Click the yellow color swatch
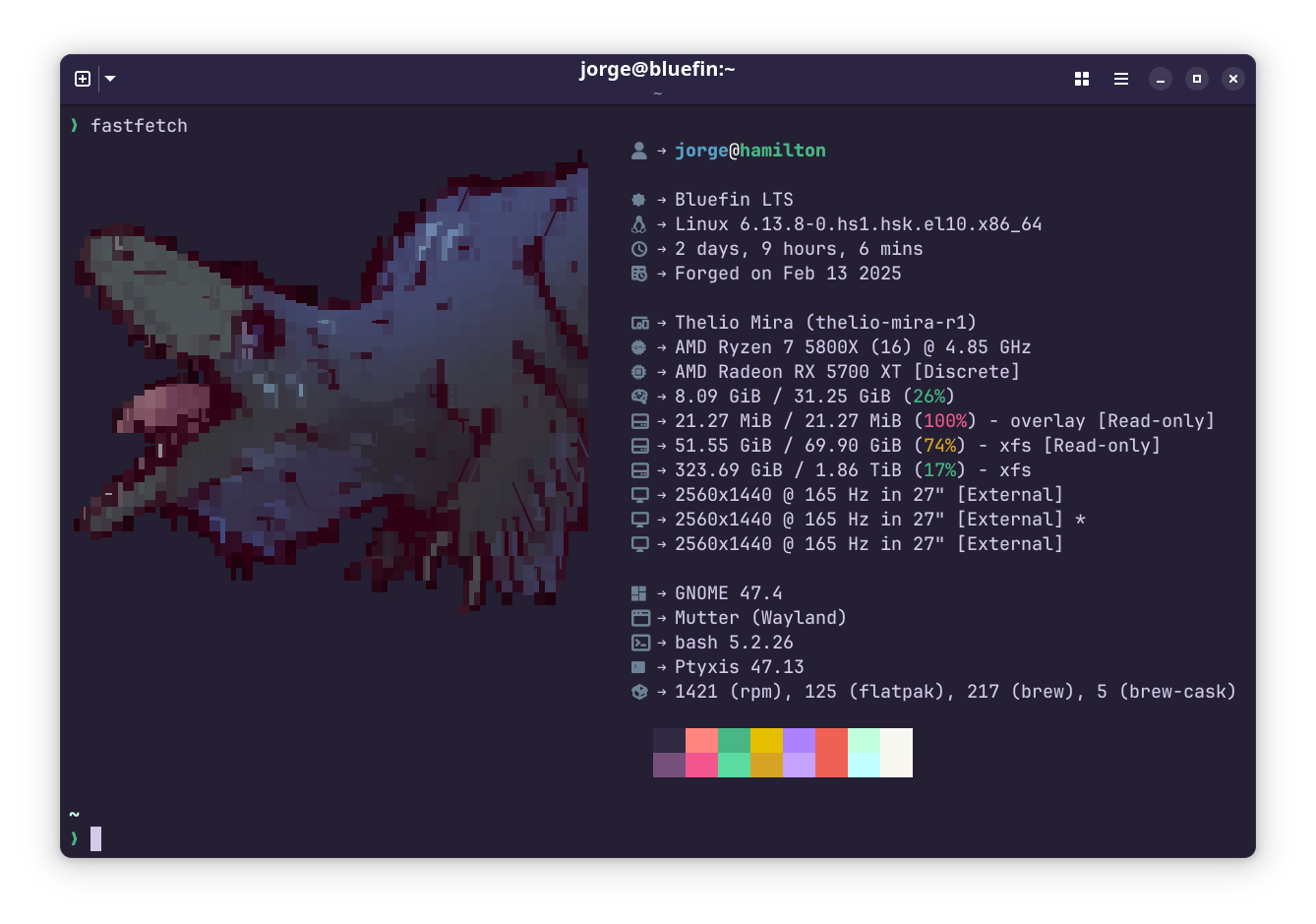 pyautogui.click(x=766, y=740)
